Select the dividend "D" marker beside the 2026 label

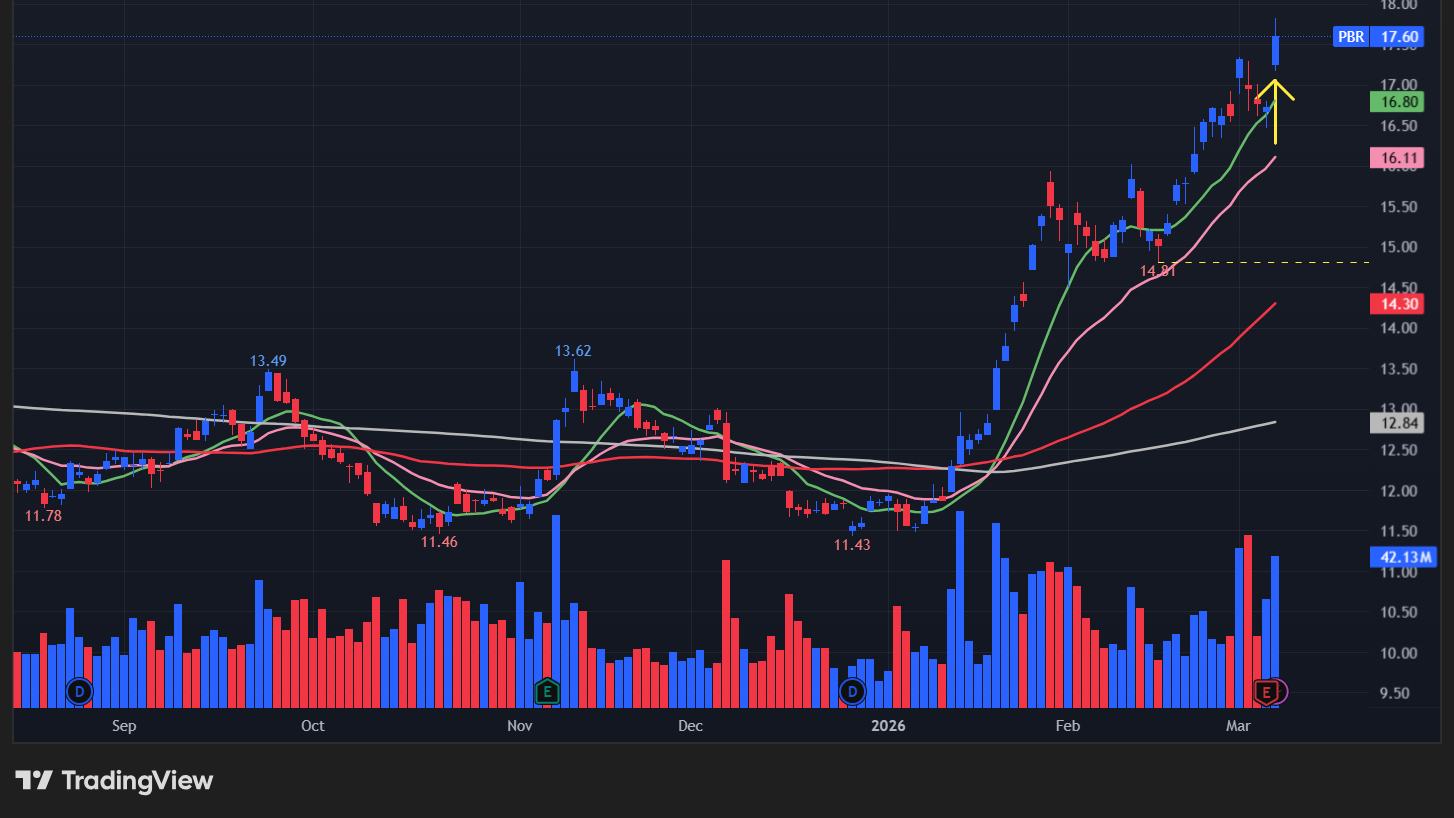[x=851, y=691]
